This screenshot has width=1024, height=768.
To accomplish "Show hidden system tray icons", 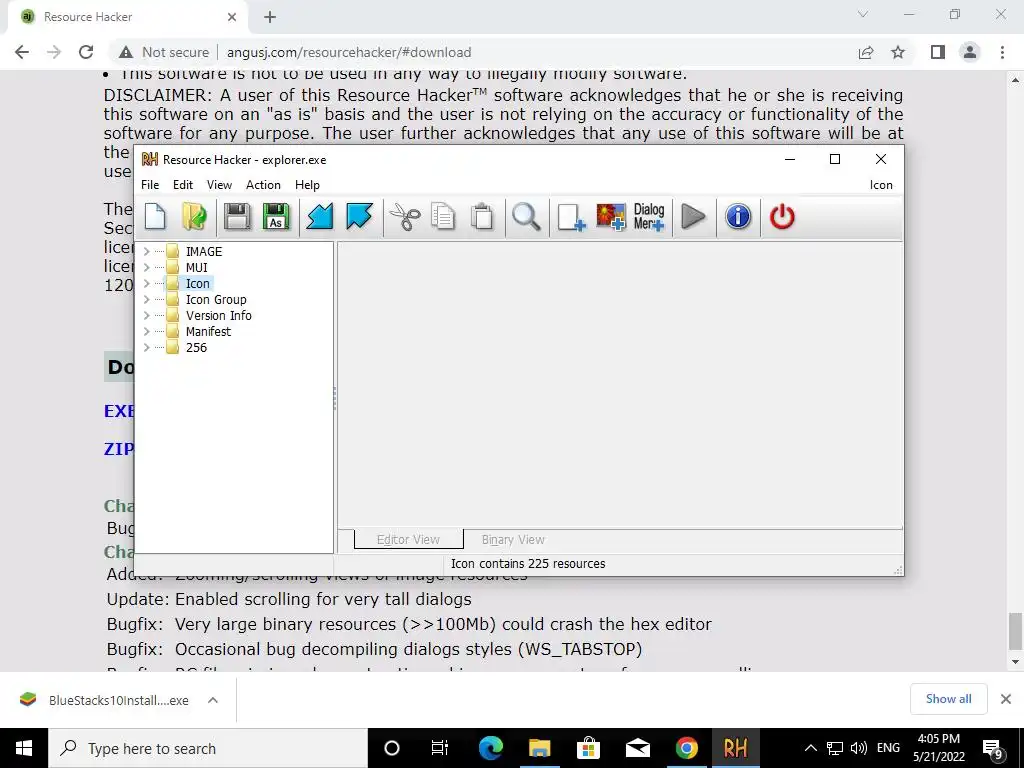I will click(x=810, y=748).
